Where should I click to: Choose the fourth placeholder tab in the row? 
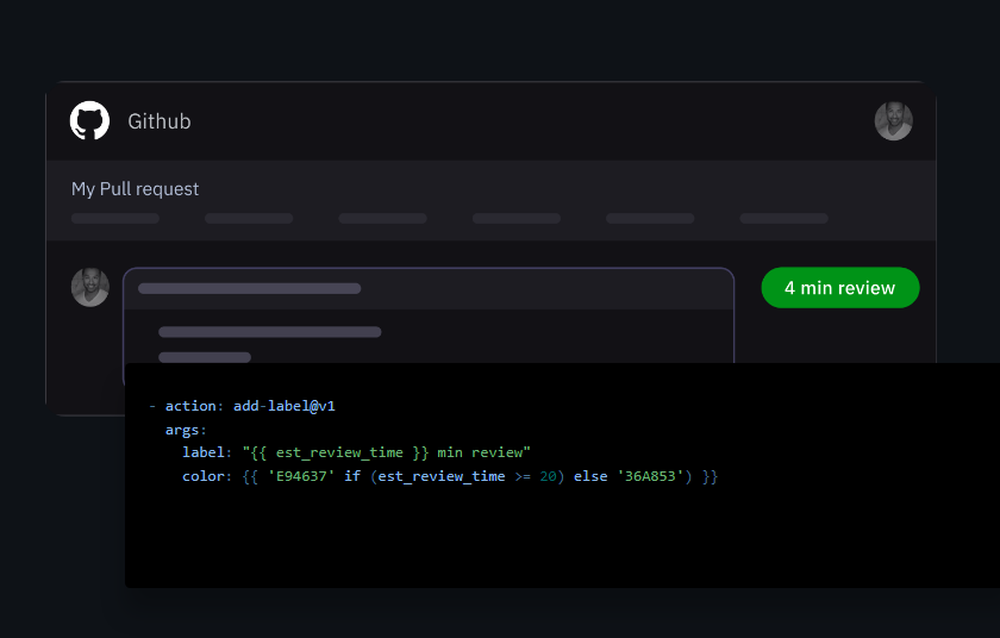pos(516,218)
